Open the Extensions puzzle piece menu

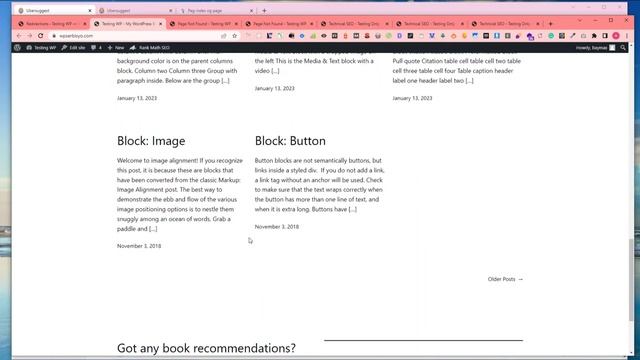(594, 36)
